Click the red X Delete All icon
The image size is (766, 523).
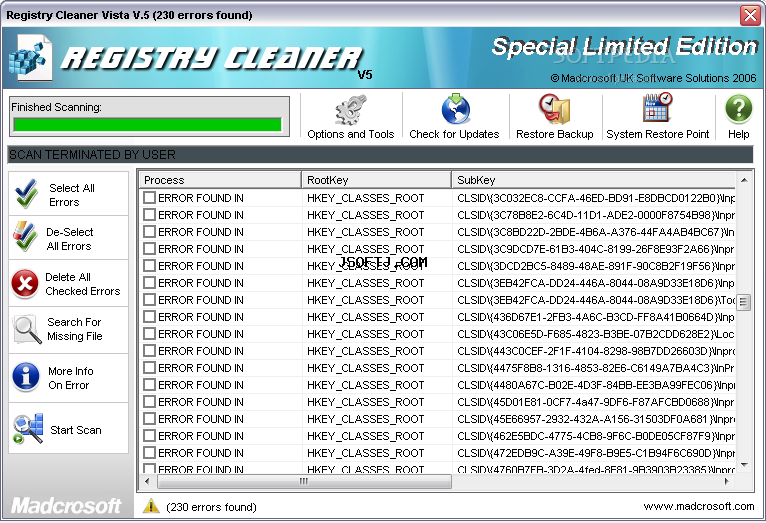(25, 284)
